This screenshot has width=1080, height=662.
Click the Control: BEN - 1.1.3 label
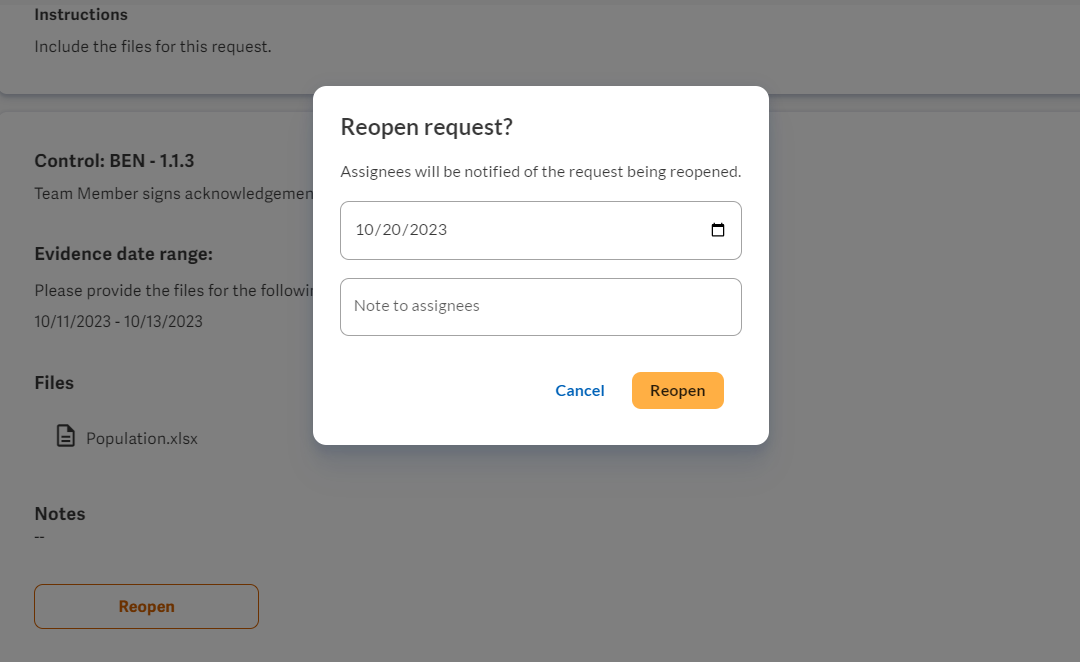pyautogui.click(x=114, y=160)
